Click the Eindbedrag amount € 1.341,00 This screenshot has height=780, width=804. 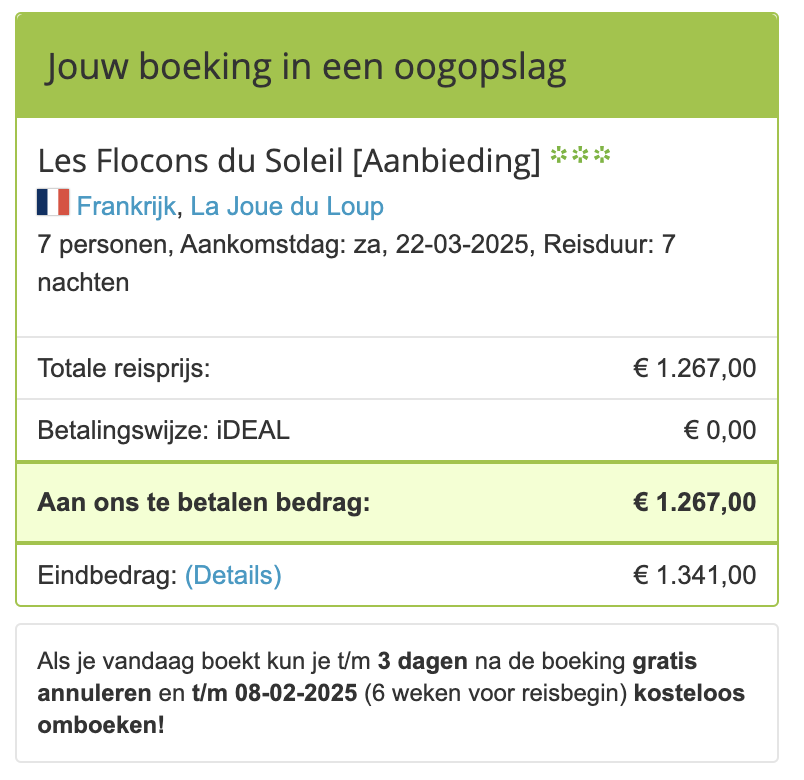[694, 575]
